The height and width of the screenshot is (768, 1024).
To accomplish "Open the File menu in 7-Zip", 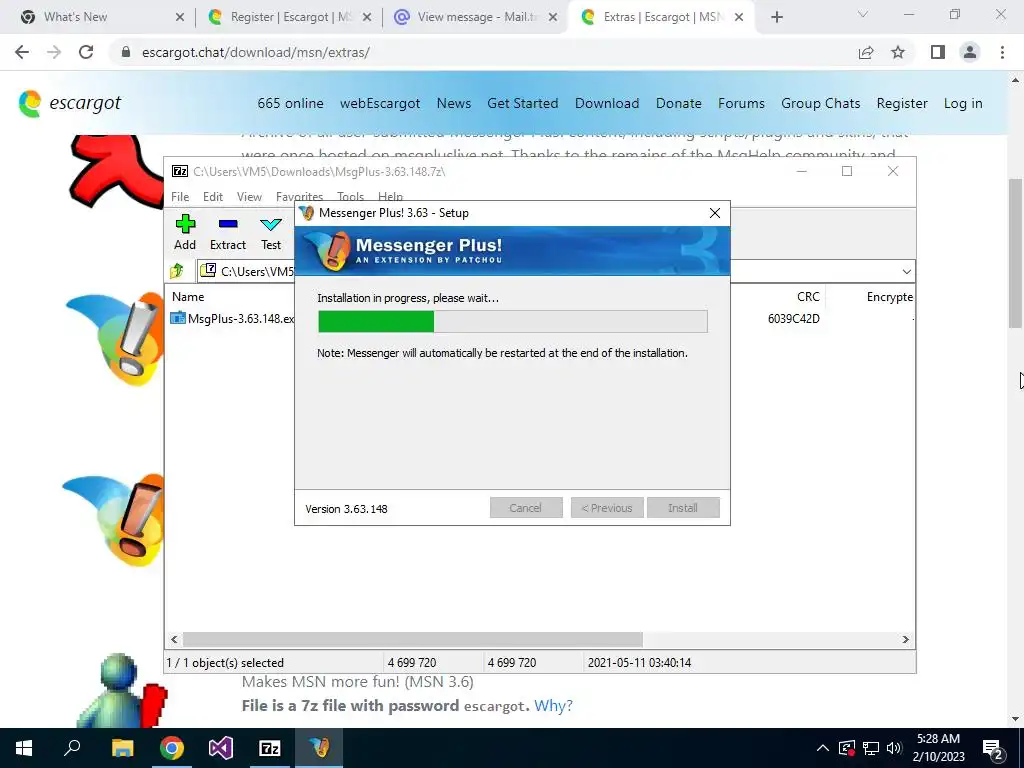I will click(x=180, y=197).
